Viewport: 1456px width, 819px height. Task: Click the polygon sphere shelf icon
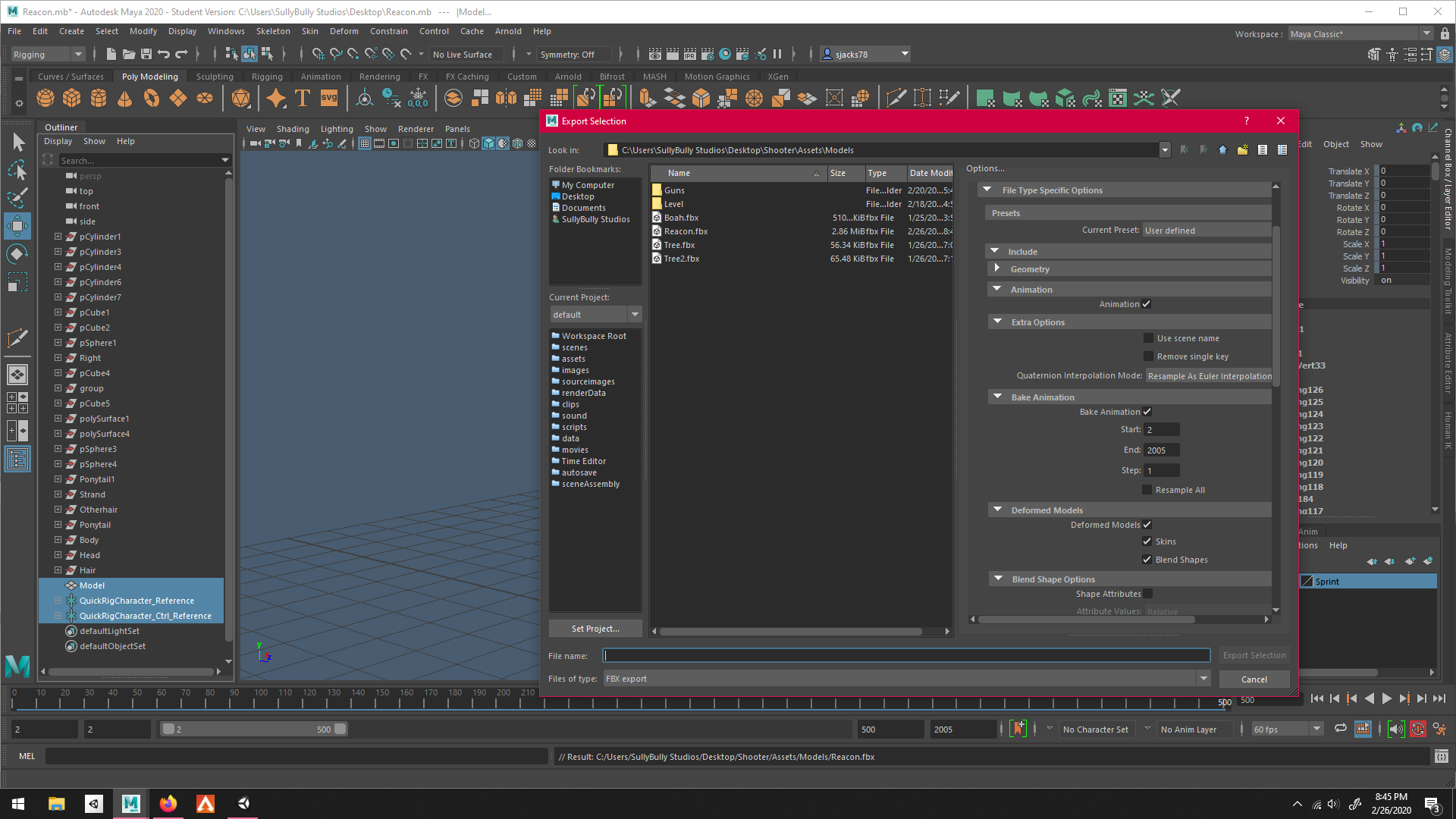[45, 98]
